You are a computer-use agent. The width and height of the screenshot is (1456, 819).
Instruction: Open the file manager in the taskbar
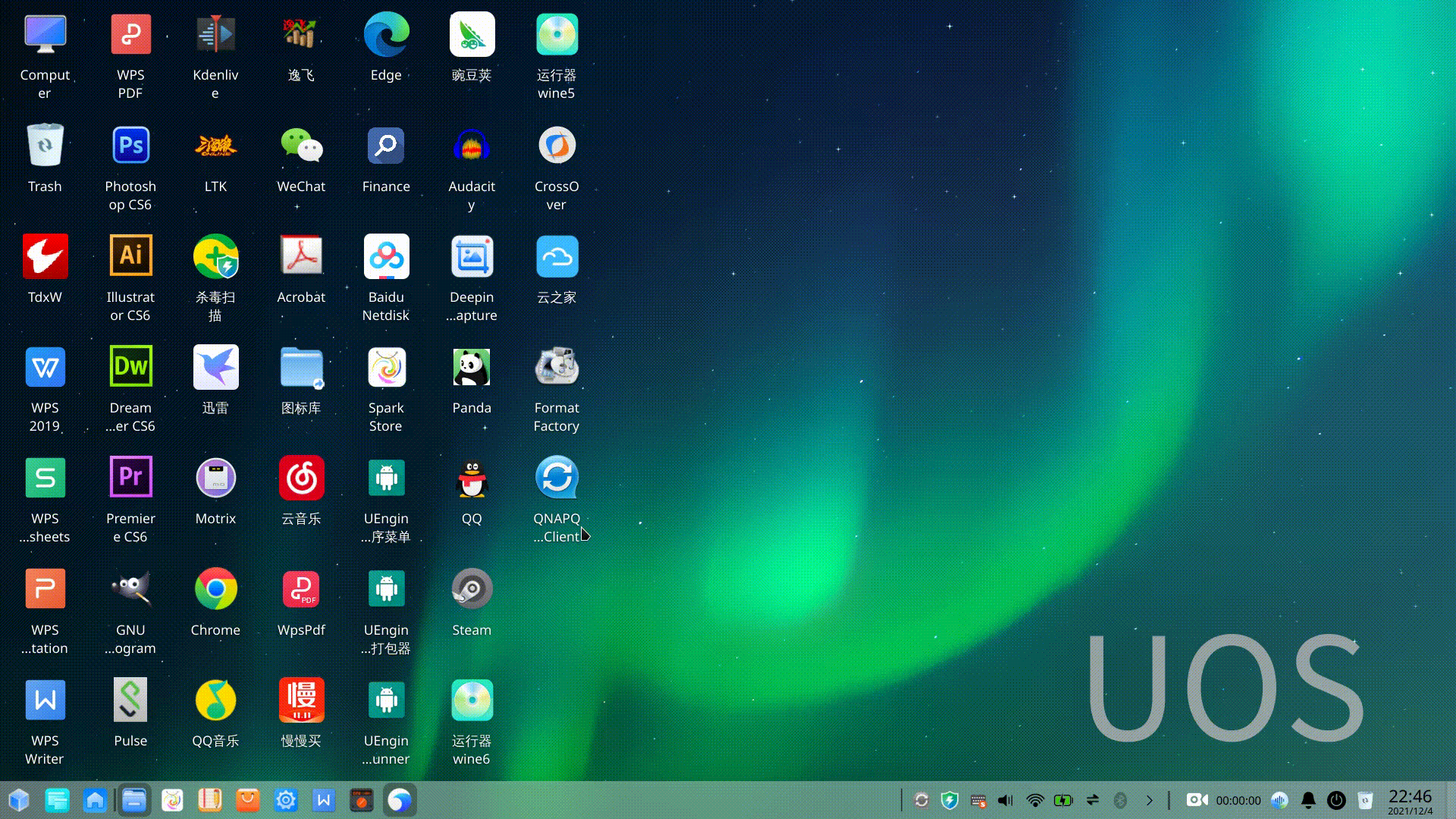[x=134, y=800]
